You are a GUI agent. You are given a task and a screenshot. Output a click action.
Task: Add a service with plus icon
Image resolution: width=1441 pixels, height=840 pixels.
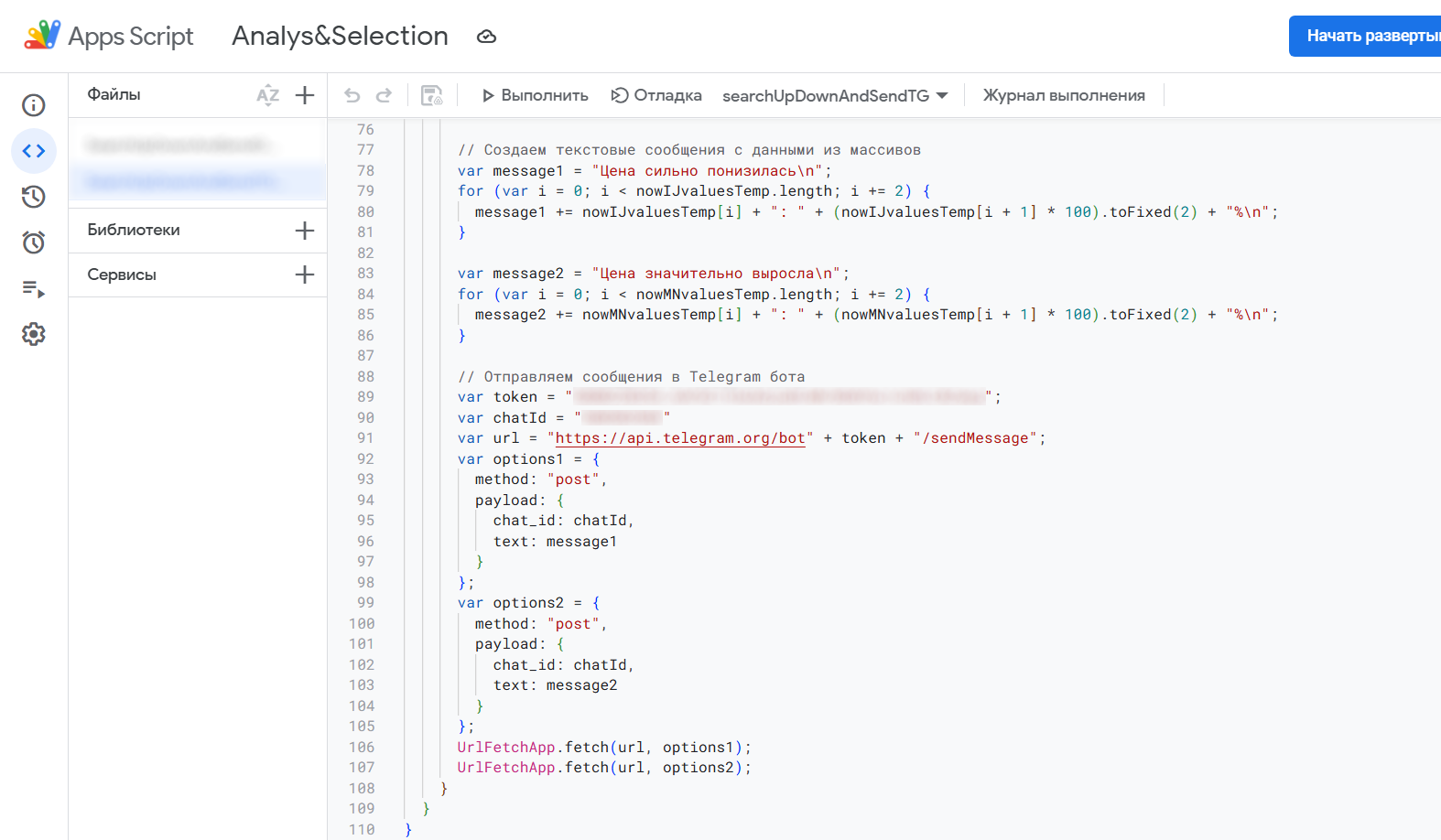(305, 275)
